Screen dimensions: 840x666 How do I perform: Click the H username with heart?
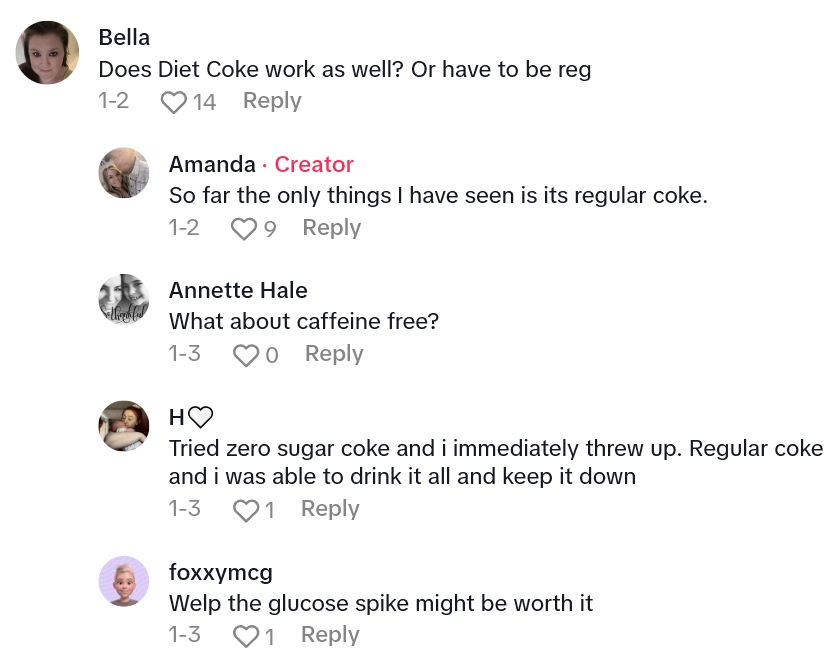[191, 418]
